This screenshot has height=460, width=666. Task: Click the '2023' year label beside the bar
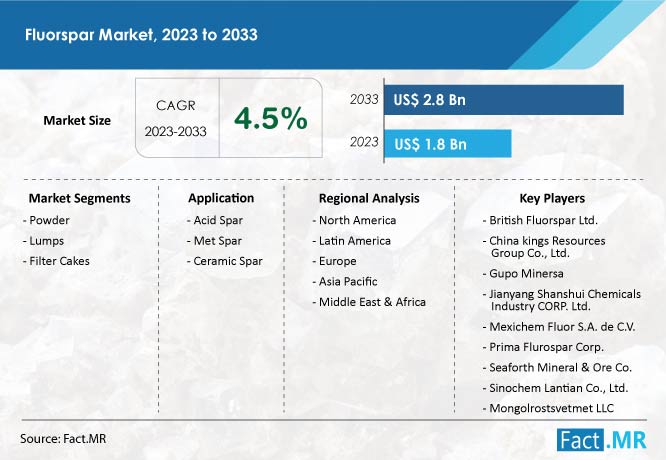(x=364, y=142)
